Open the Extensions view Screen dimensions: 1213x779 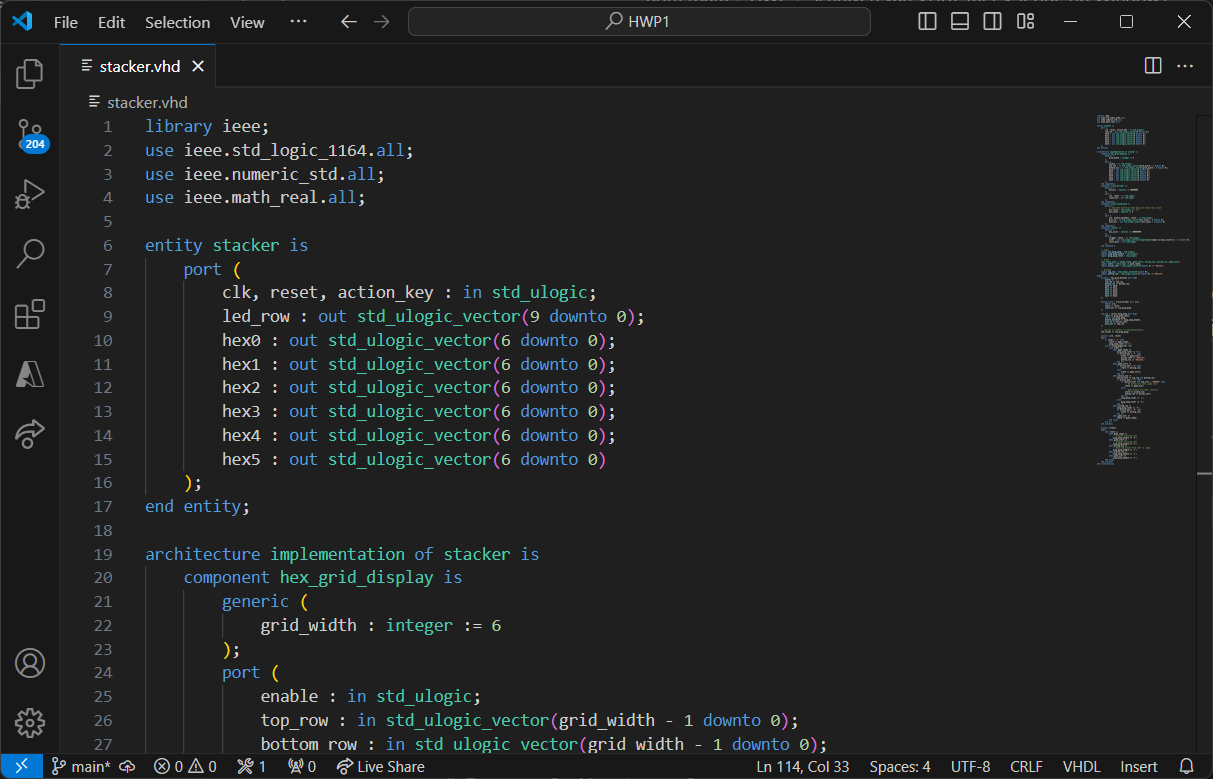[x=30, y=314]
